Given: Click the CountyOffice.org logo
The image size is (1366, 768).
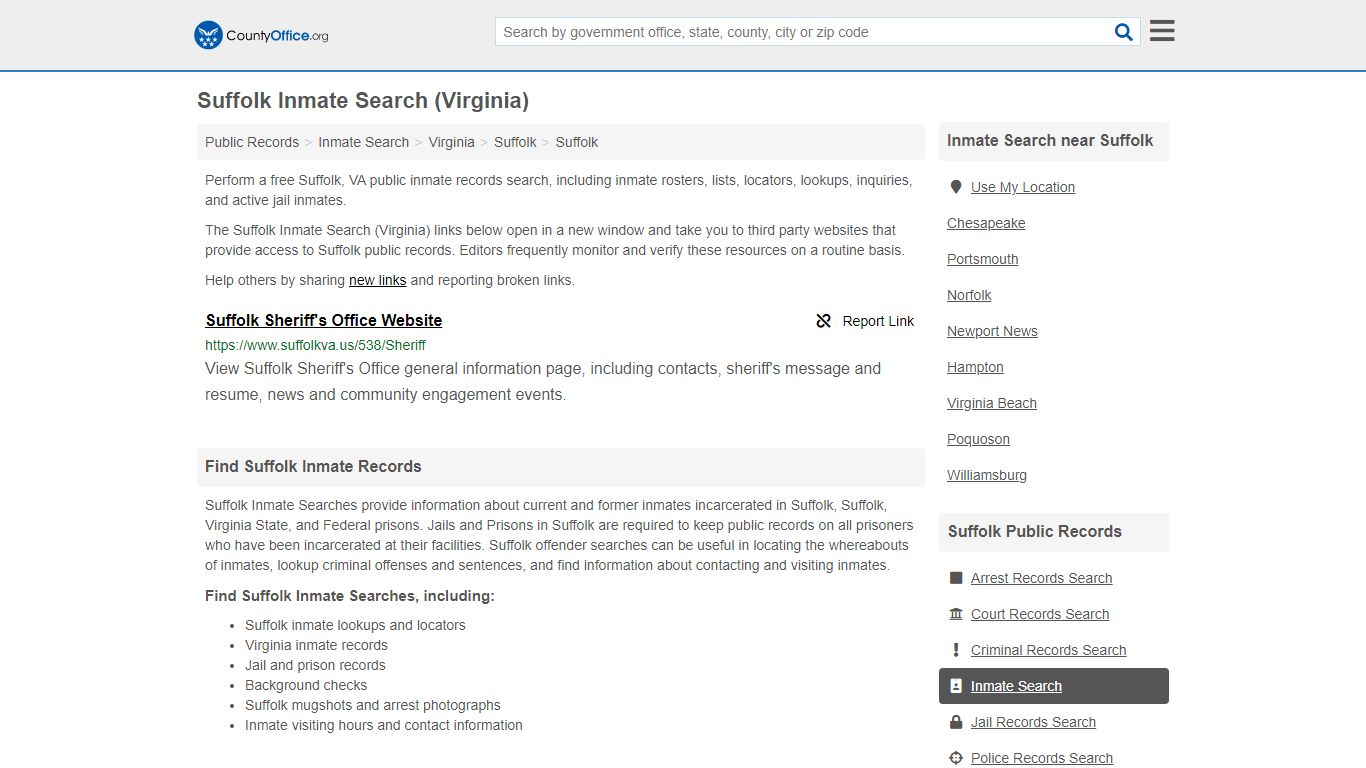Looking at the screenshot, I should pyautogui.click(x=261, y=35).
